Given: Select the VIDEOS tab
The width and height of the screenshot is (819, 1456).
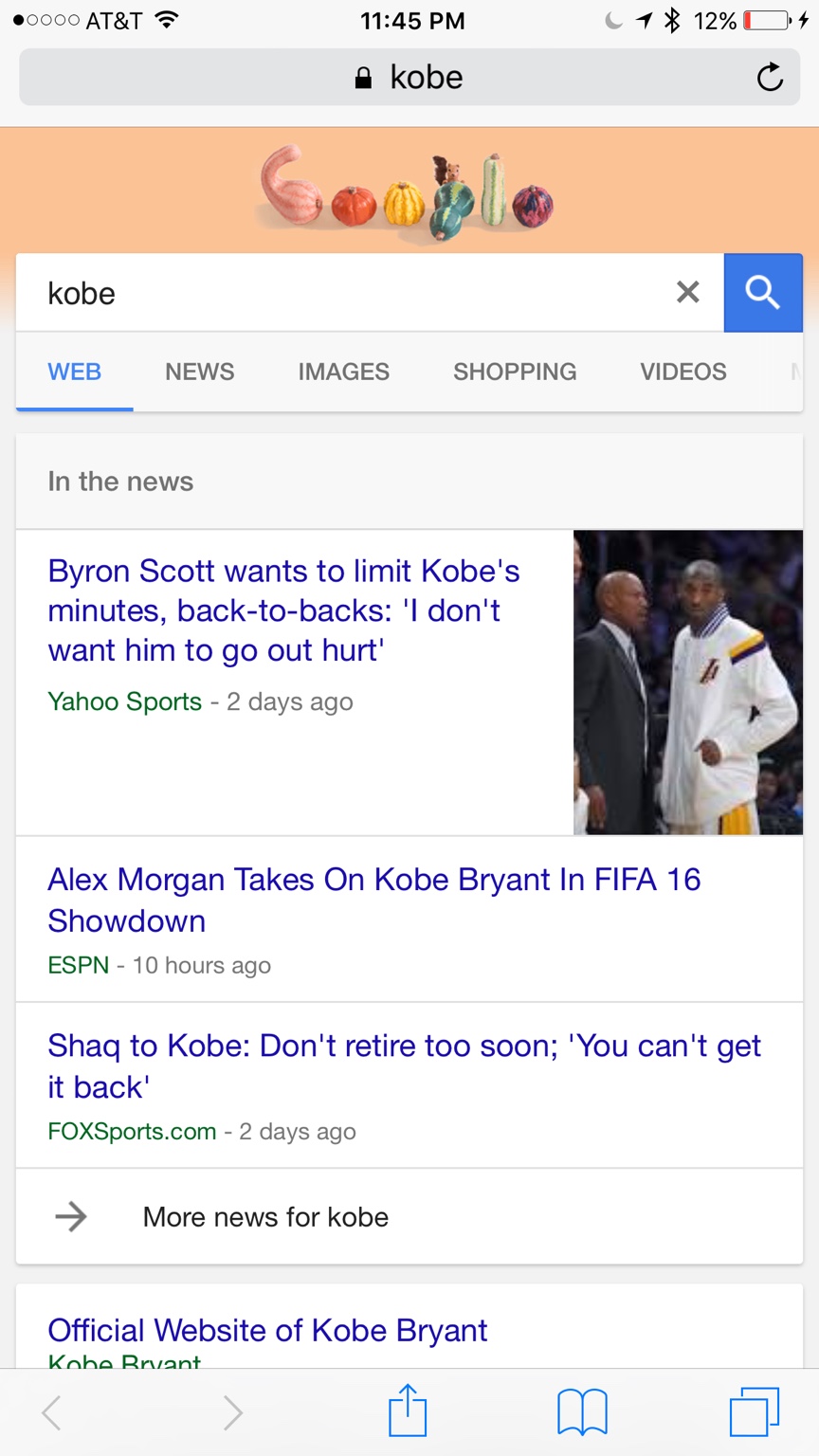Looking at the screenshot, I should 683,372.
